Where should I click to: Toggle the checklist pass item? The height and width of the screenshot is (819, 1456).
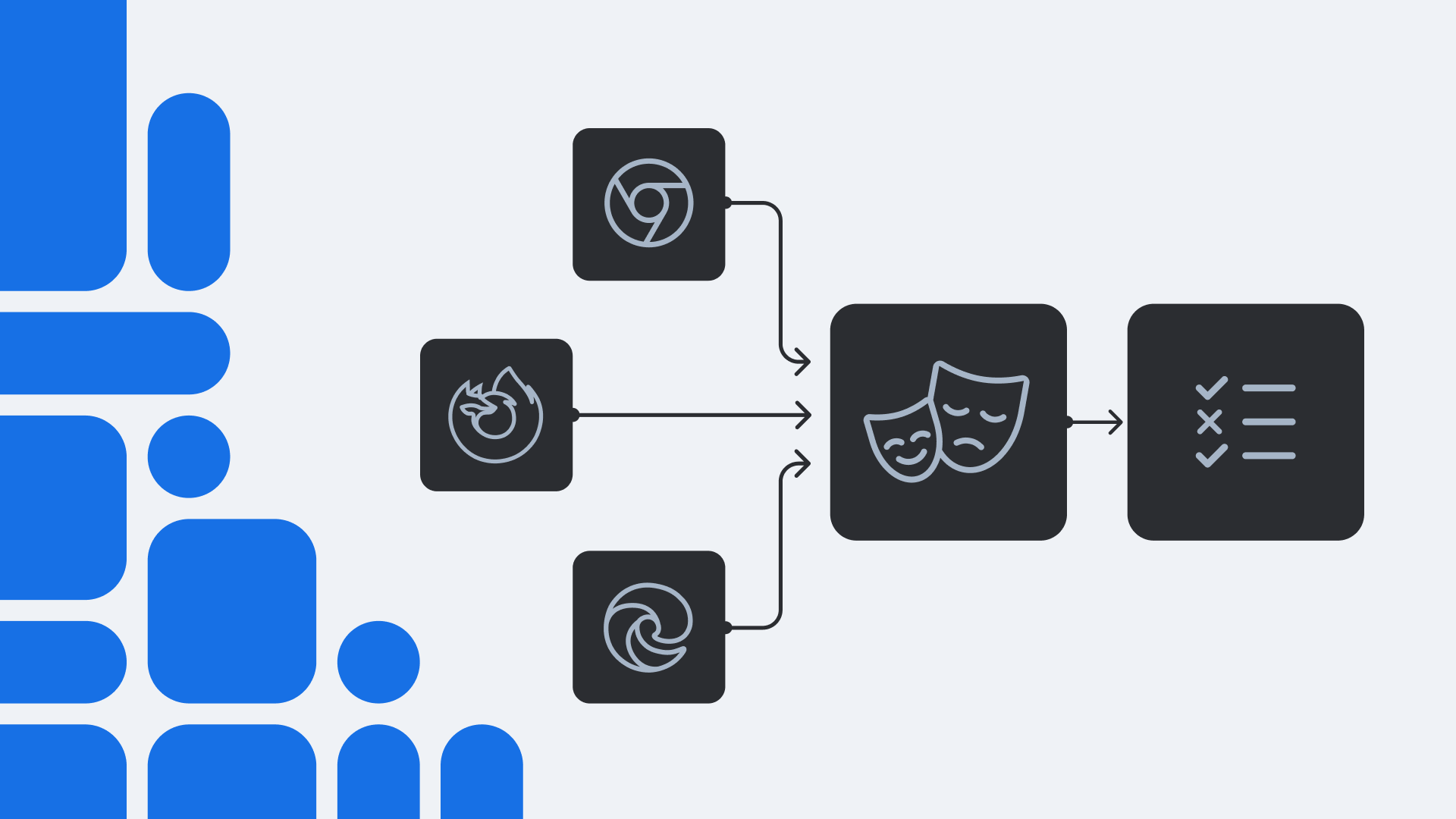(x=1208, y=385)
